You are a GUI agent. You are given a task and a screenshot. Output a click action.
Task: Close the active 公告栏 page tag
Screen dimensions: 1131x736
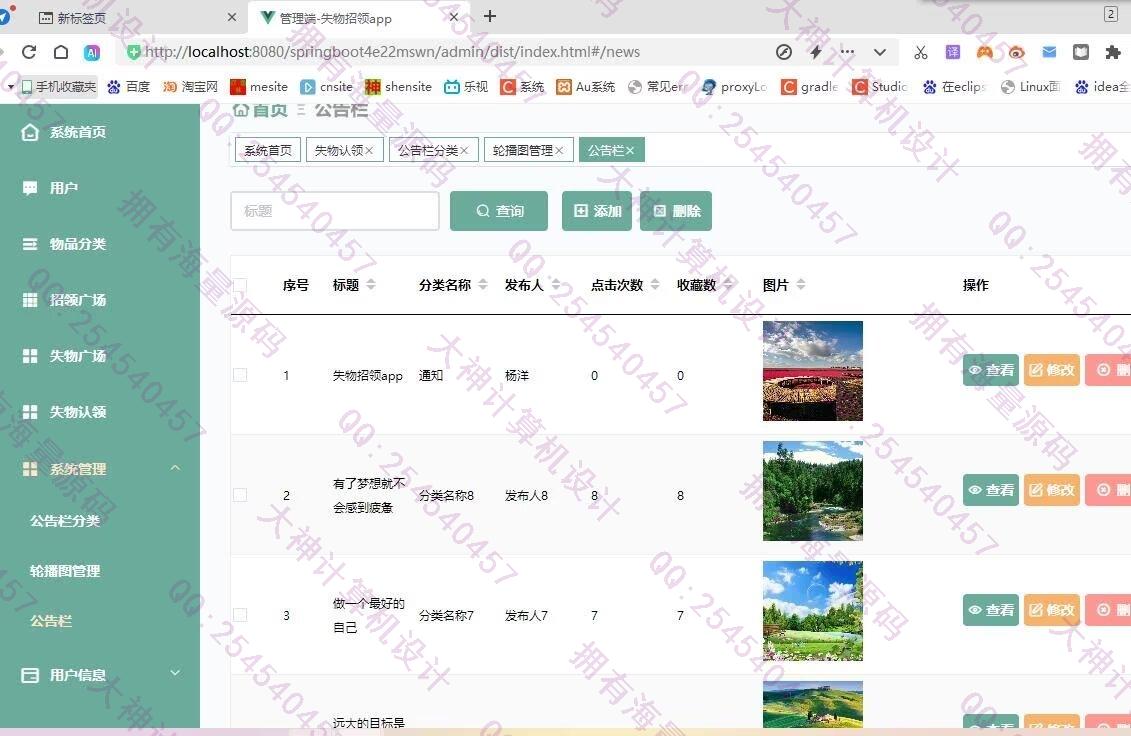pyautogui.click(x=630, y=150)
